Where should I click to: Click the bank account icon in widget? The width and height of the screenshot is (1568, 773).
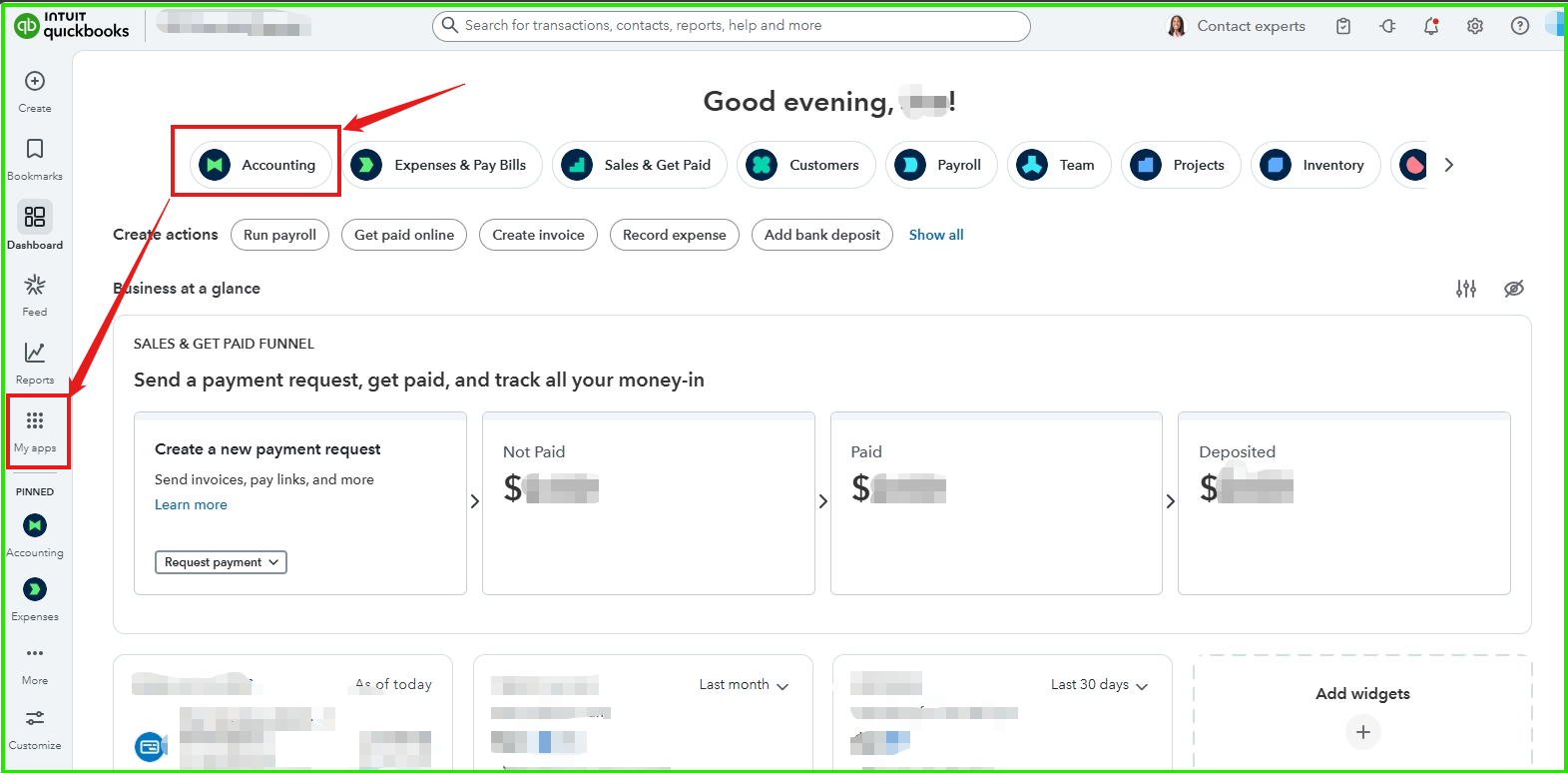click(x=150, y=745)
